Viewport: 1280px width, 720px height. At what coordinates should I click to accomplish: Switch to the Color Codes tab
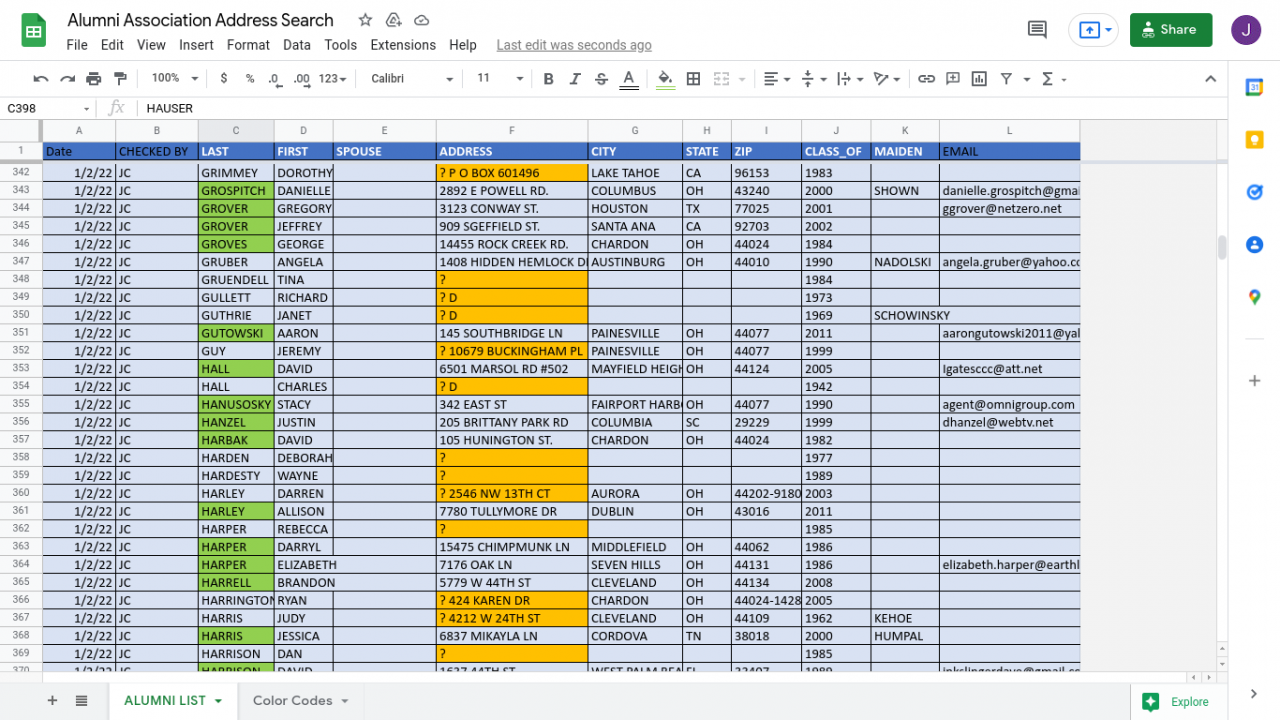tap(301, 701)
